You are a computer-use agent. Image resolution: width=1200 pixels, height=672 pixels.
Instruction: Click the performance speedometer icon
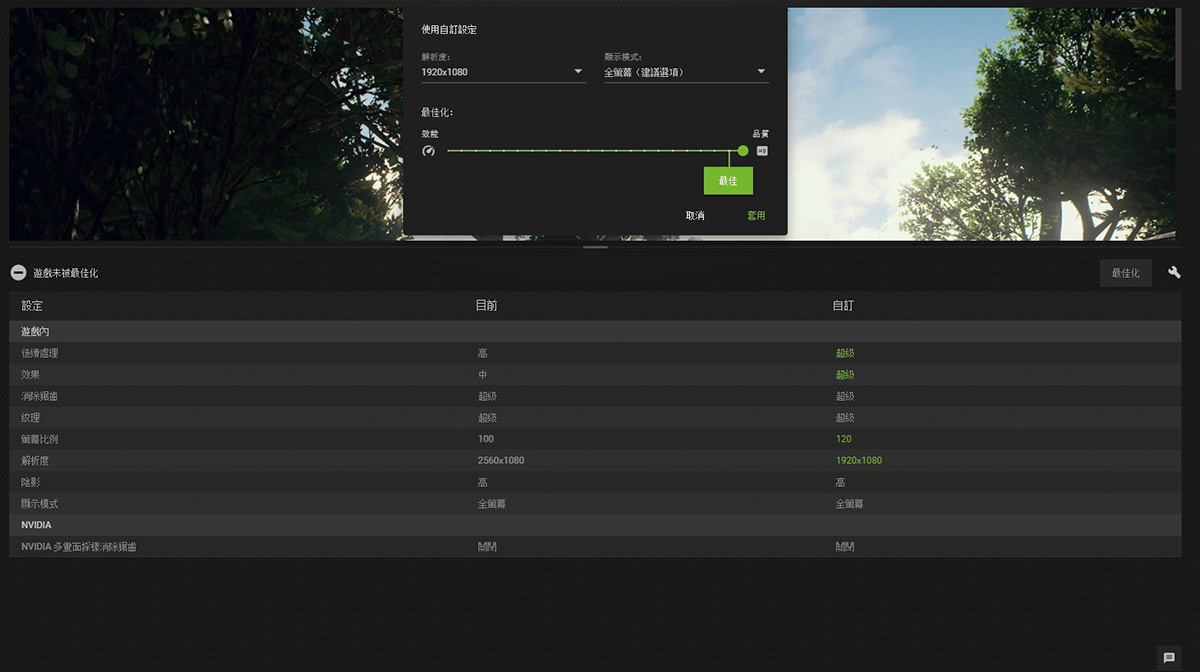click(429, 151)
